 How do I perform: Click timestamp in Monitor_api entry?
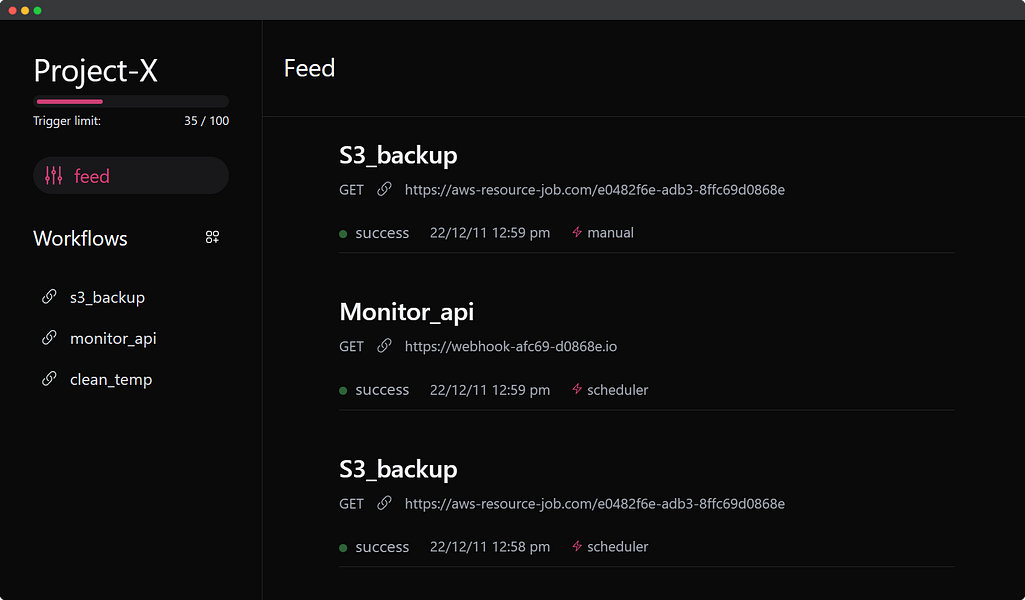click(x=490, y=390)
